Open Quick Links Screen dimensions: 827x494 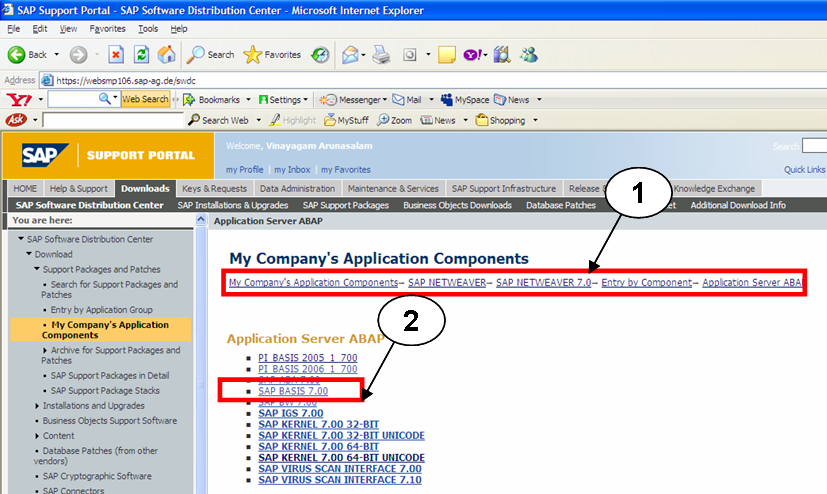(x=804, y=170)
